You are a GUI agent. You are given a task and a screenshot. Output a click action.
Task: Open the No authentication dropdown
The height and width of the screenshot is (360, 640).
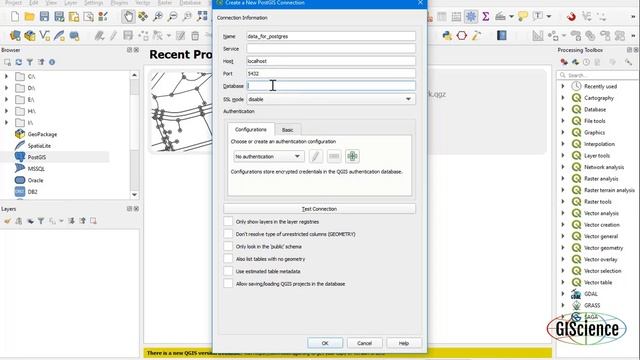[269, 156]
